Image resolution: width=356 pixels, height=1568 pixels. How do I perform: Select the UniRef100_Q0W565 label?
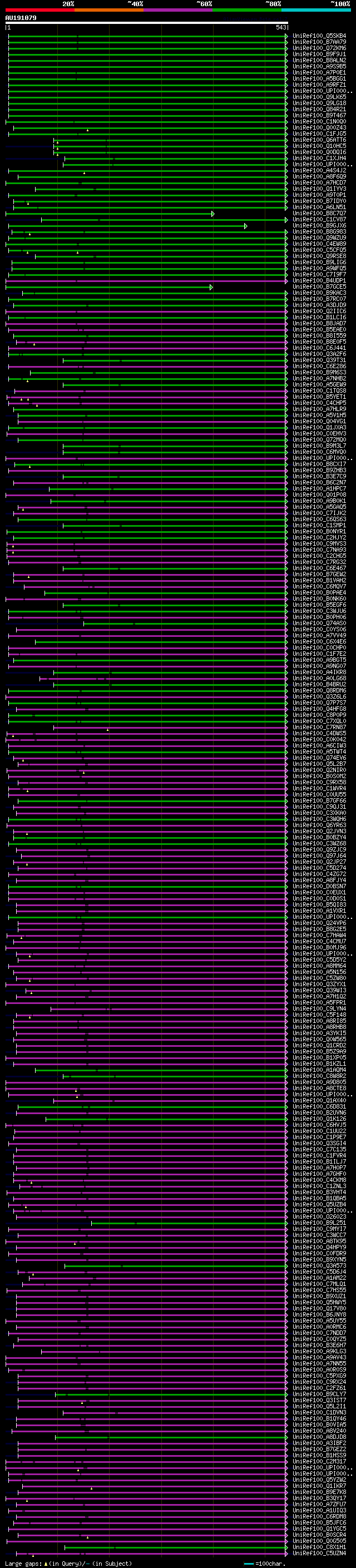(319, 1039)
